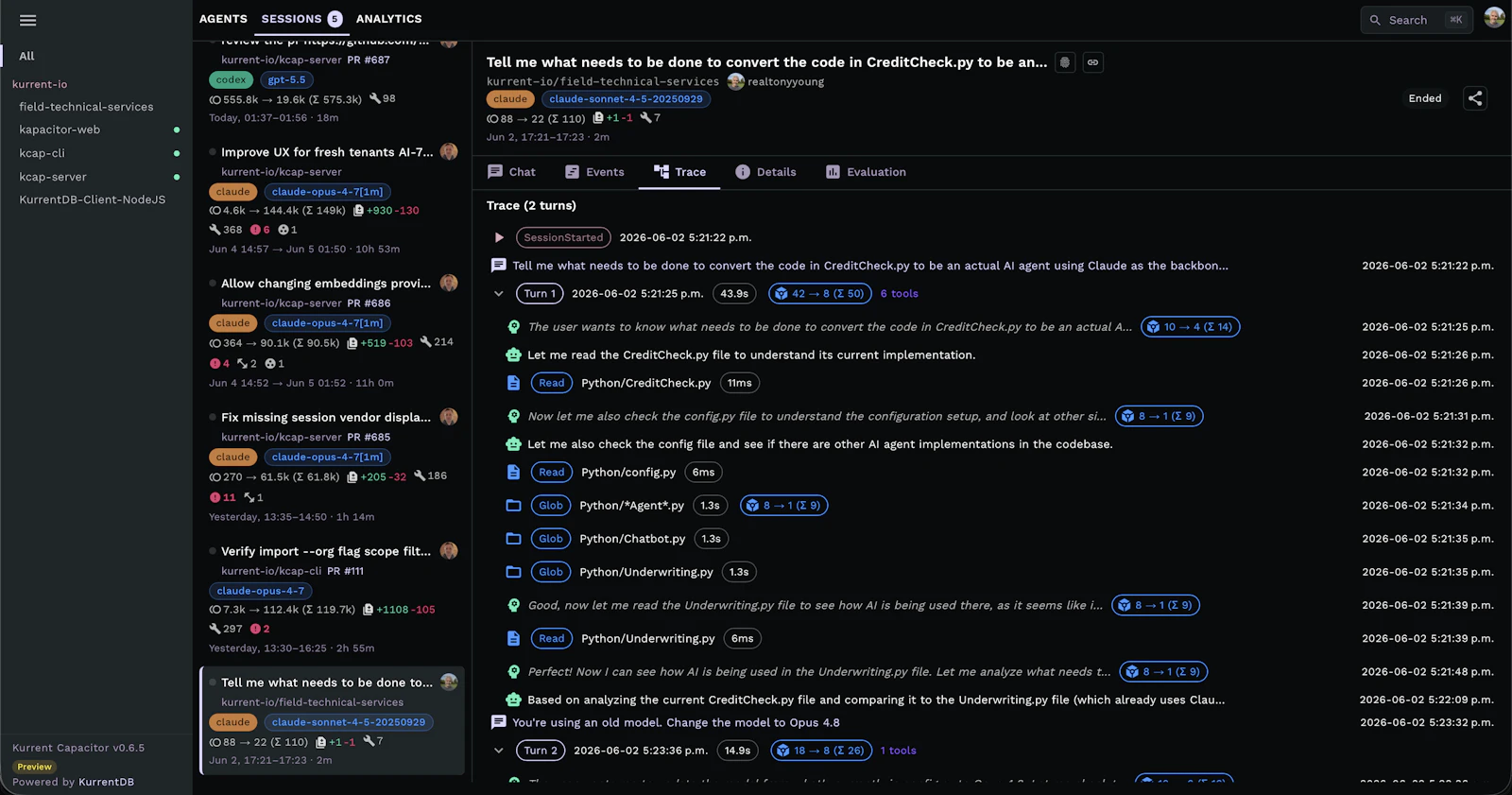The height and width of the screenshot is (795, 1512).
Task: Click the chat bubble icon on 'You're using an old model' row
Action: point(498,722)
